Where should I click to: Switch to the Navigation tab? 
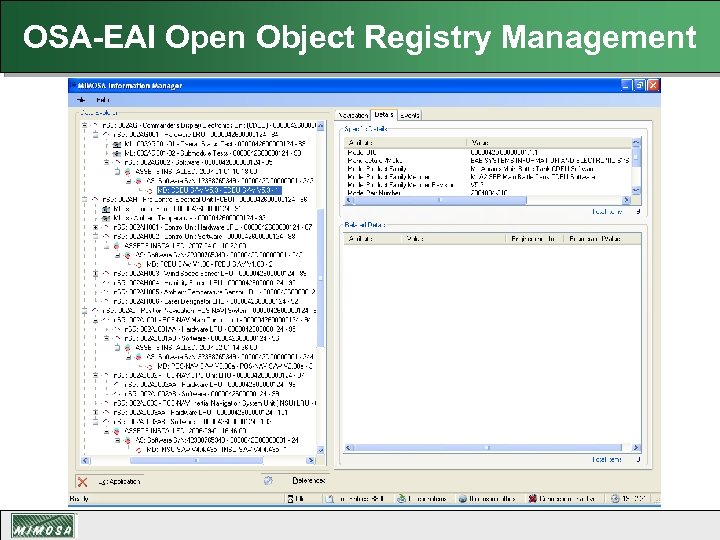[353, 115]
